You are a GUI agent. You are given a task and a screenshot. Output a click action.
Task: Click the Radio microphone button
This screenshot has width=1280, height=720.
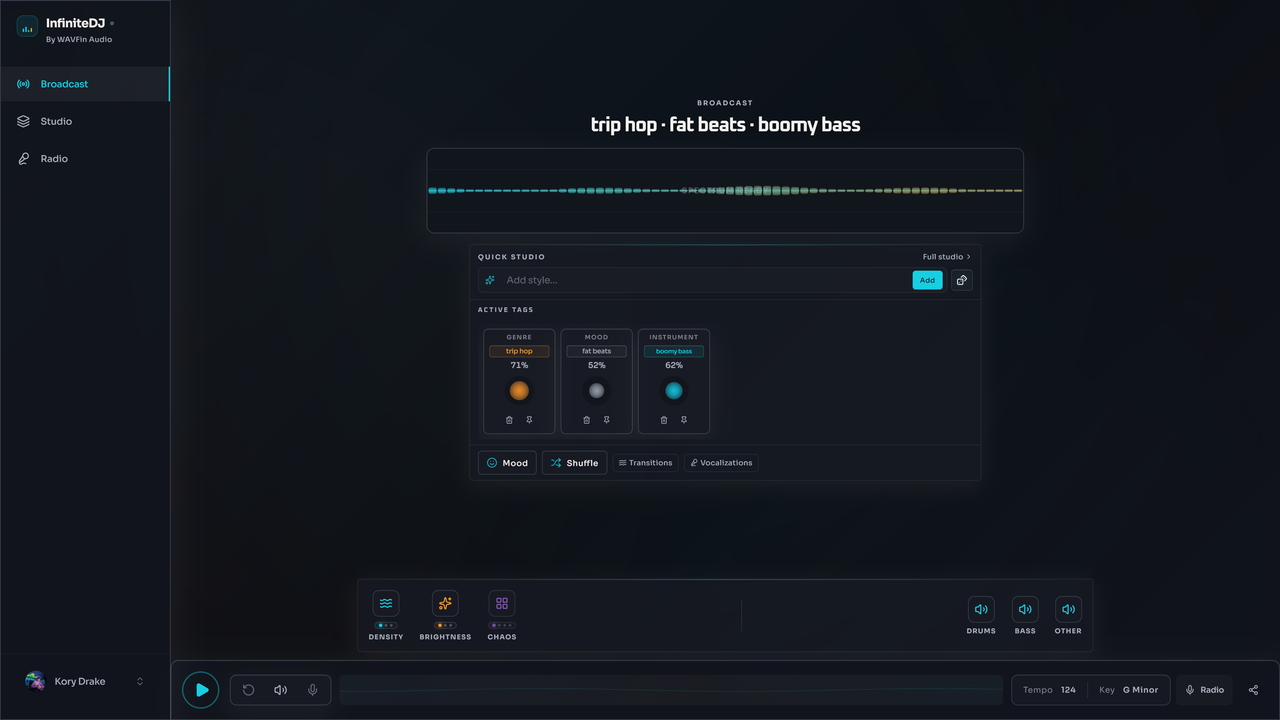(1205, 690)
